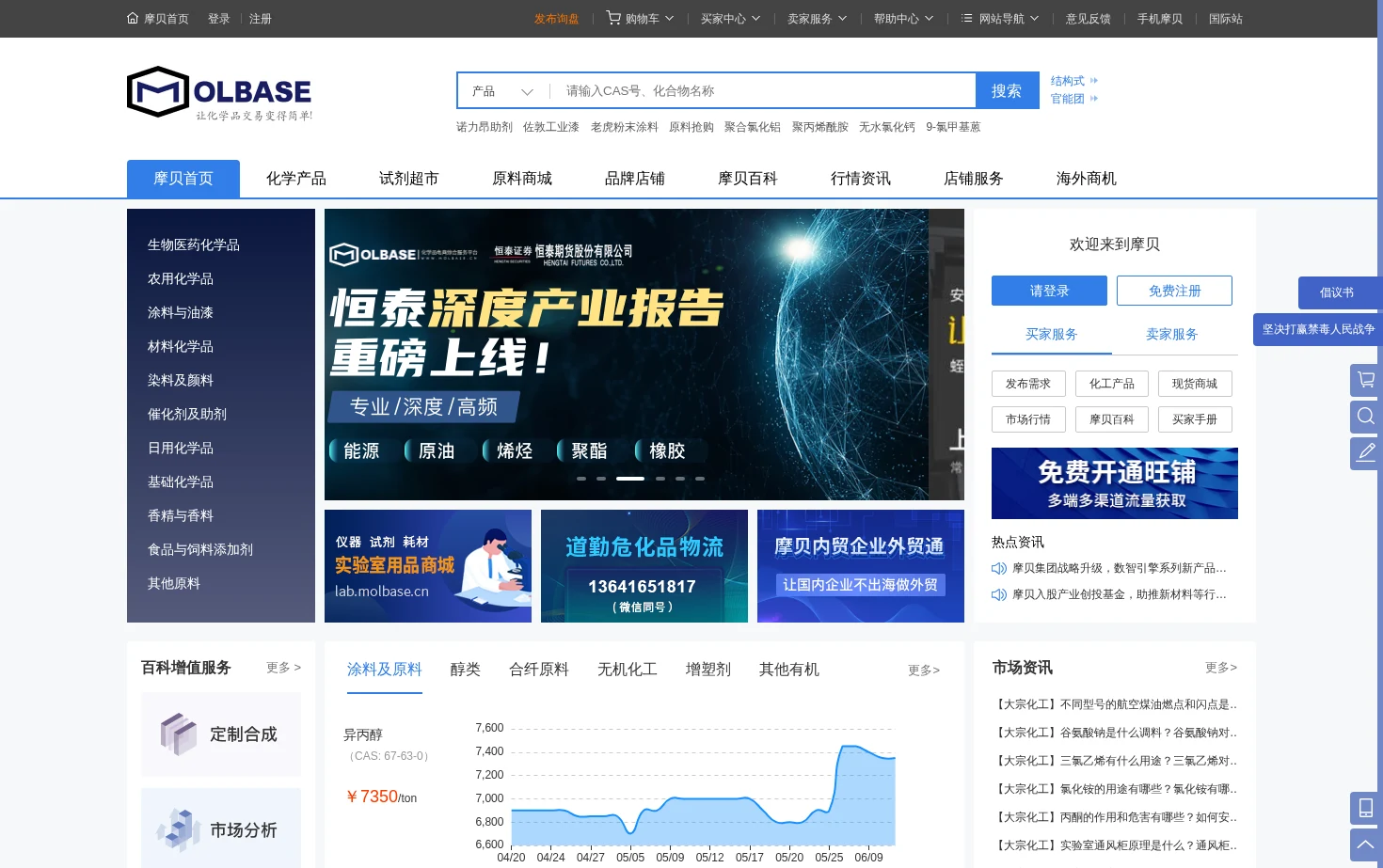Click the 生物医药化学品 category
Viewport: 1383px width, 868px height.
[194, 245]
